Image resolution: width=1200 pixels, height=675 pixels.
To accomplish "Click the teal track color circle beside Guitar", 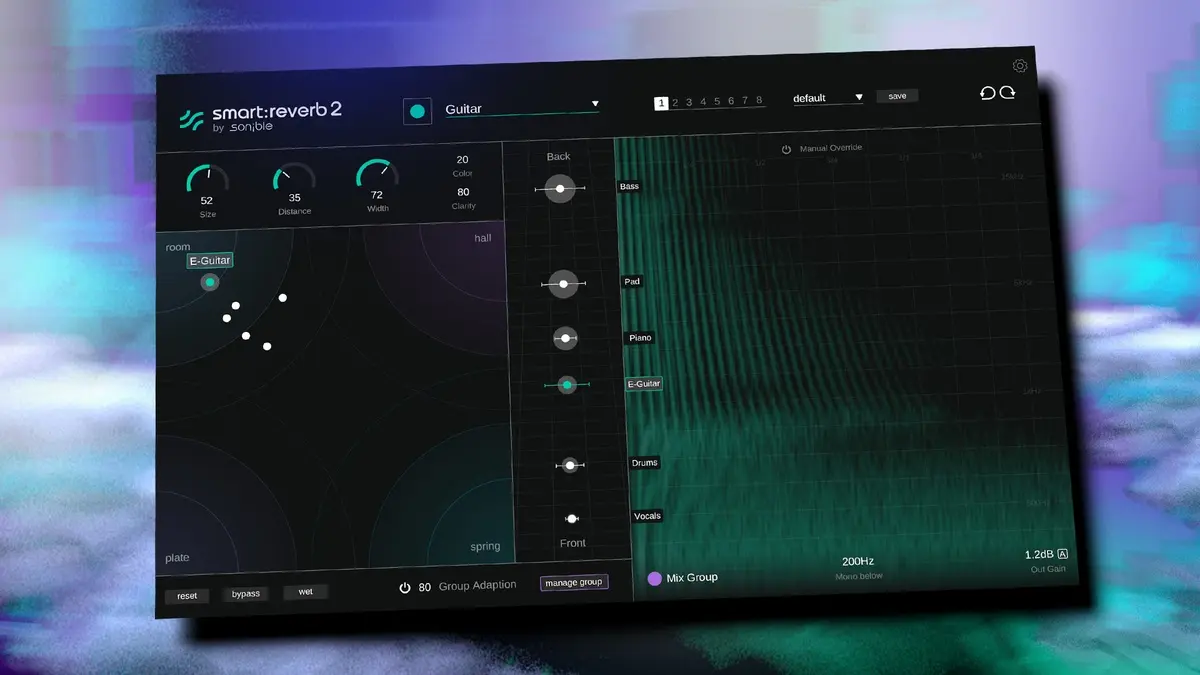I will click(417, 110).
